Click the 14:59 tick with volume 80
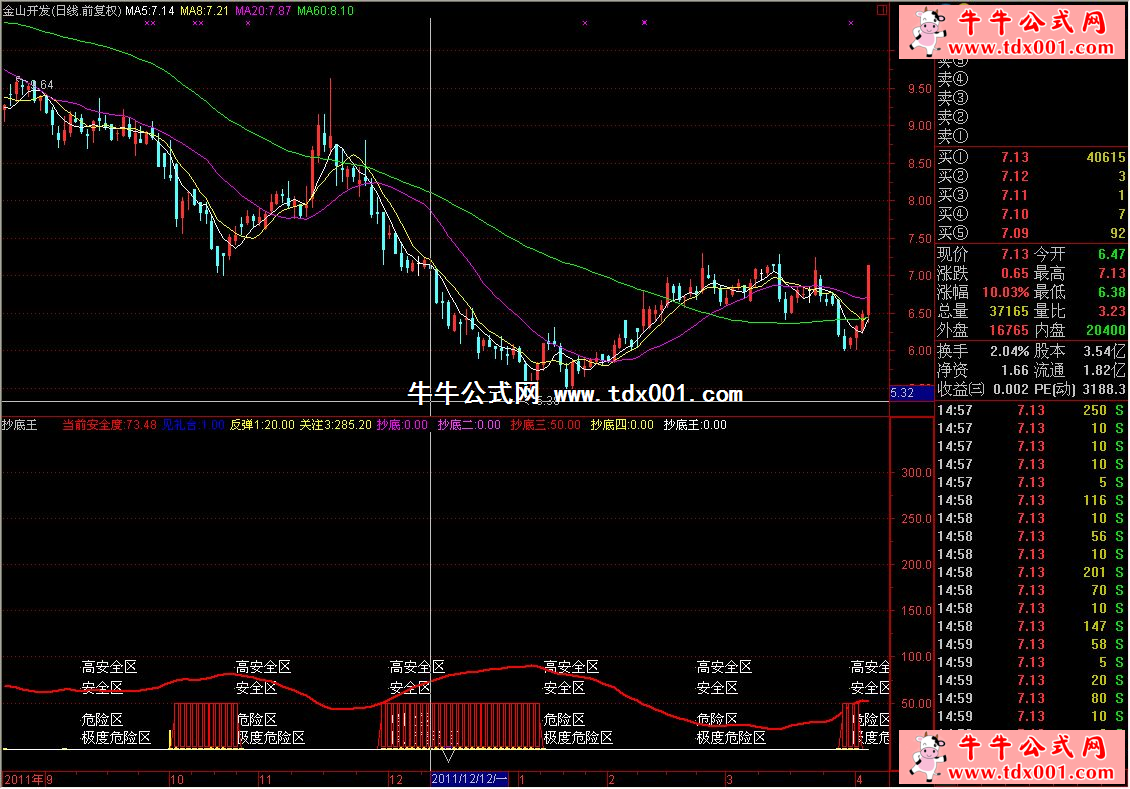This screenshot has width=1130, height=789. 1031,699
